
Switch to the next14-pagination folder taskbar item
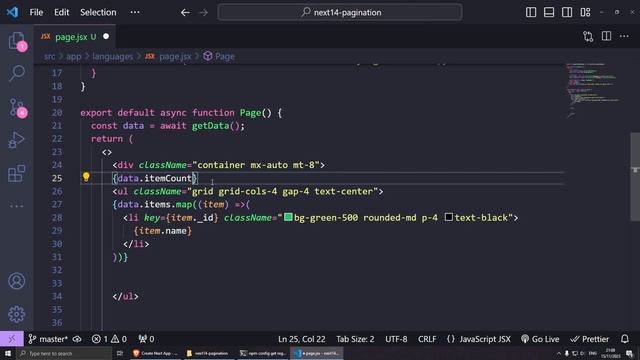click(208, 353)
